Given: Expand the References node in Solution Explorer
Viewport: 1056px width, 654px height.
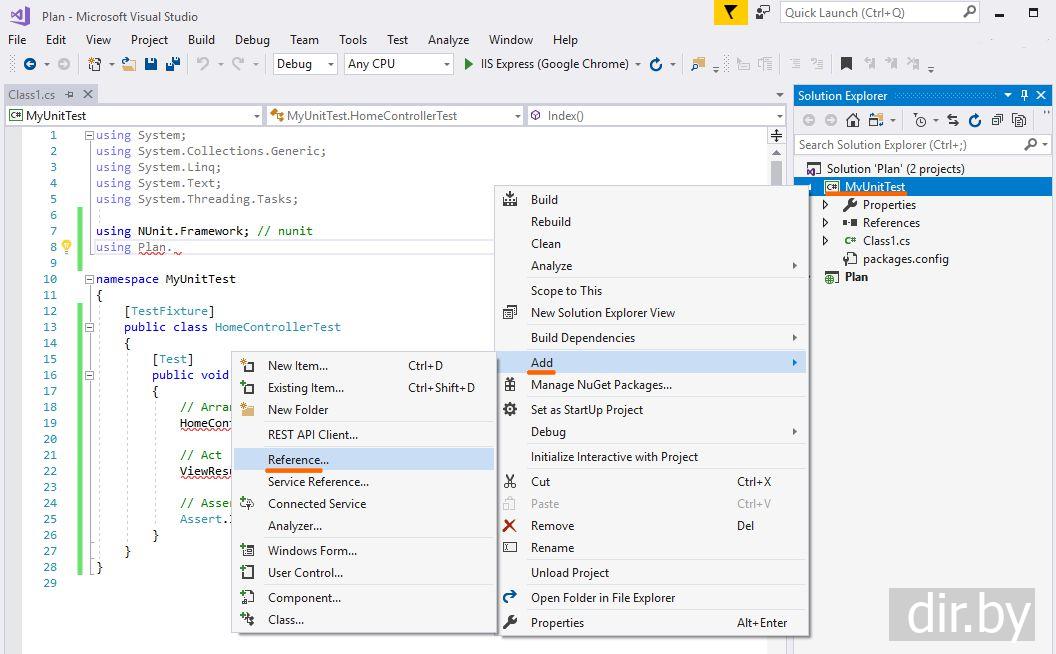Looking at the screenshot, I should [x=825, y=223].
